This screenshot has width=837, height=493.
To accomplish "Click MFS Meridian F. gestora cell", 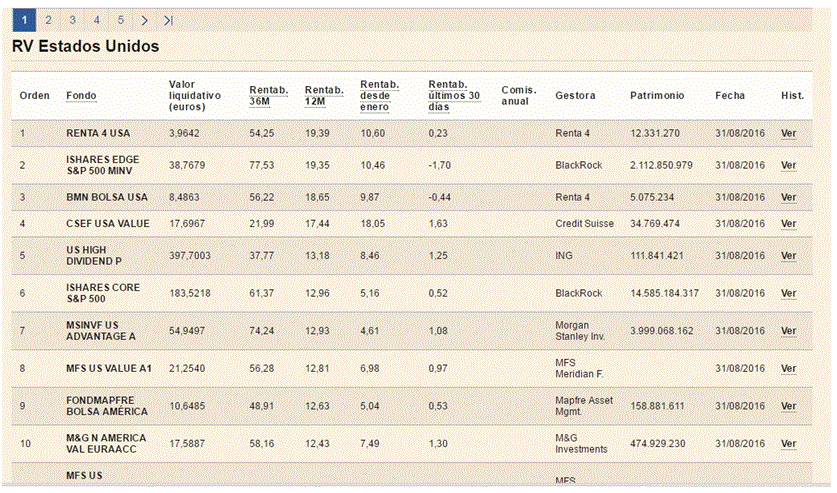I will click(x=579, y=369).
